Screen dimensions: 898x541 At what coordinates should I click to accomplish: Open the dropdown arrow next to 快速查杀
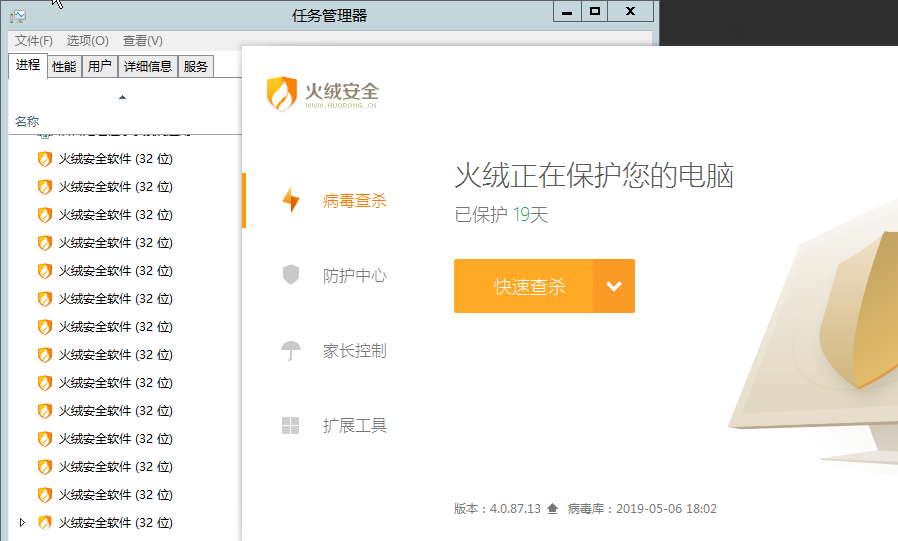[x=614, y=286]
